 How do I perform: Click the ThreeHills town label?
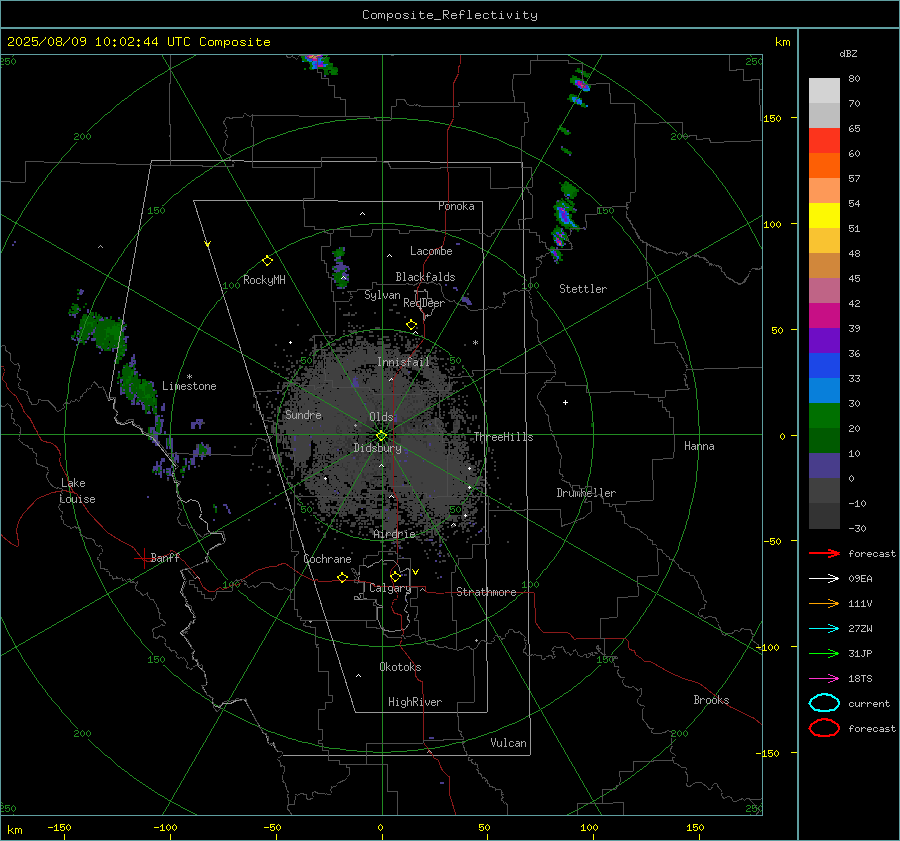tap(503, 437)
